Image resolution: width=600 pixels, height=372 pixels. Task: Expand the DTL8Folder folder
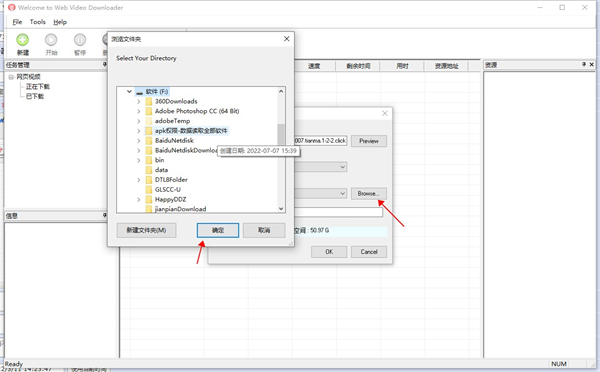(139, 179)
